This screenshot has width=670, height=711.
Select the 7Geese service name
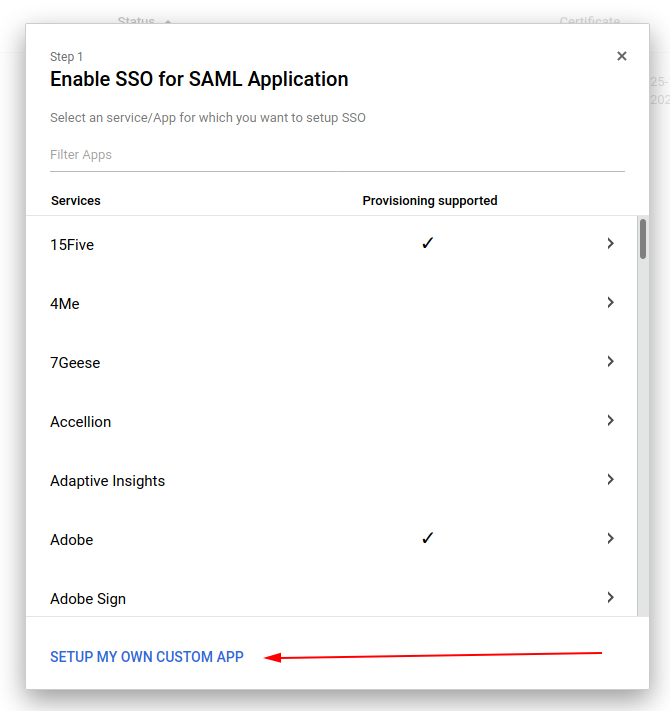click(x=75, y=363)
